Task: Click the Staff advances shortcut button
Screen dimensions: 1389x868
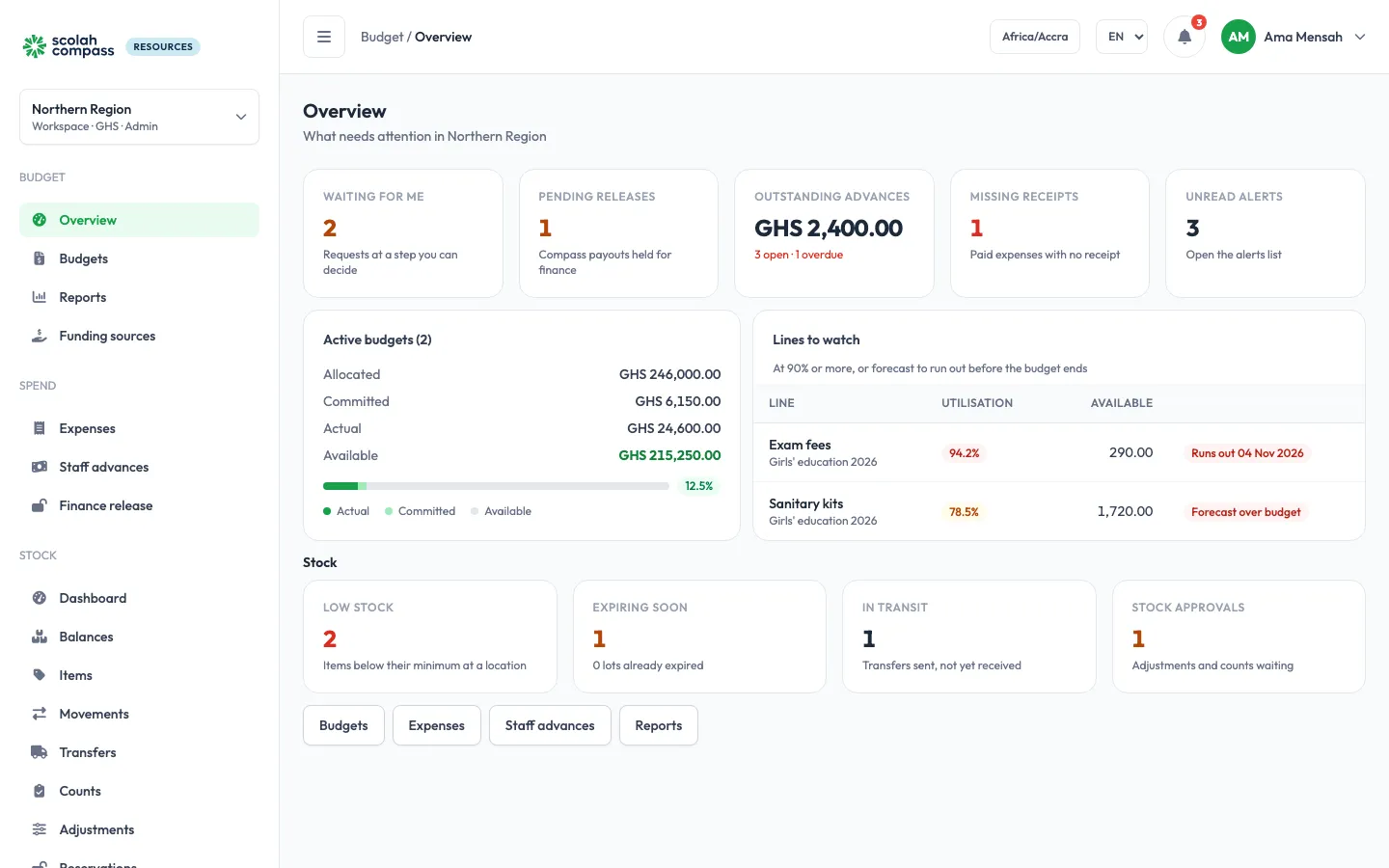Action: pos(550,725)
